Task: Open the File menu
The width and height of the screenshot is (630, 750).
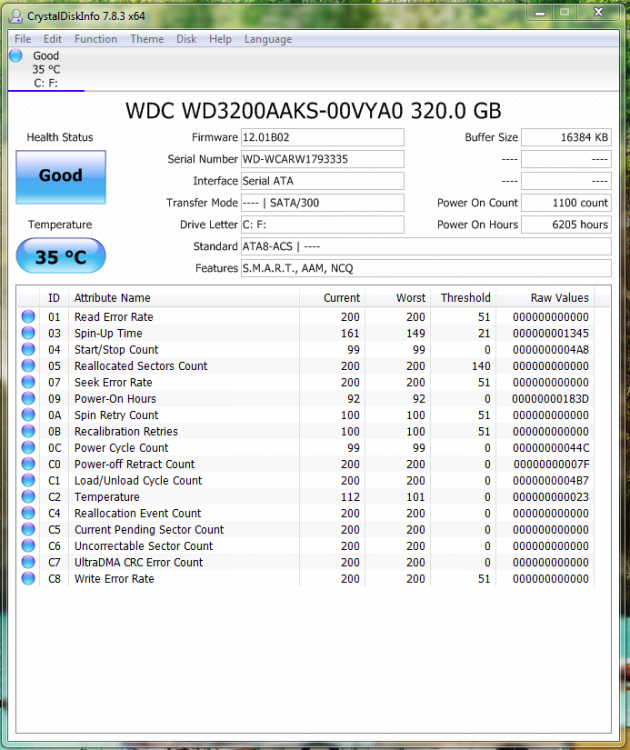Action: click(x=22, y=39)
